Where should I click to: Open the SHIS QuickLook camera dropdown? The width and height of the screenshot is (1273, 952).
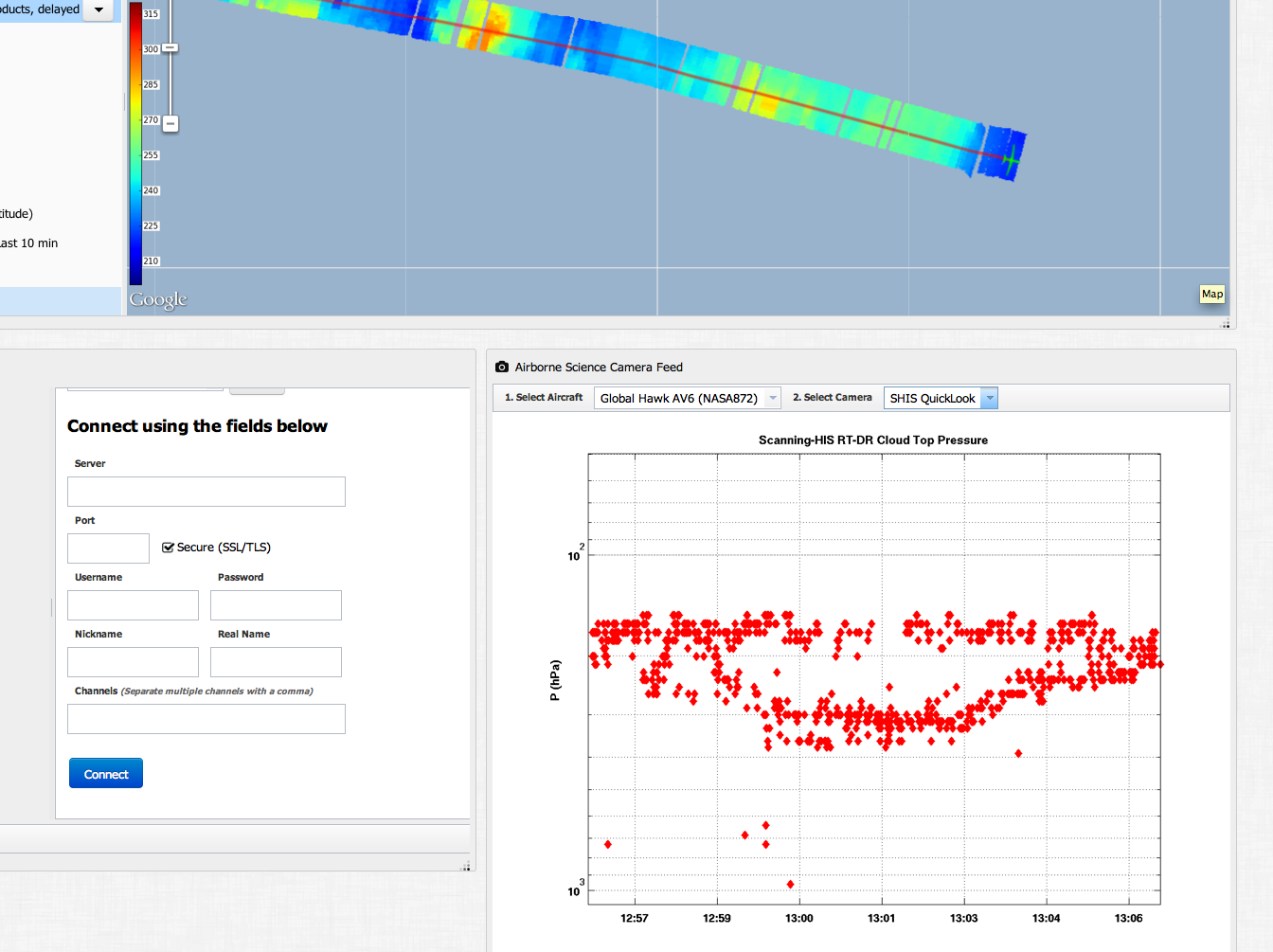pyautogui.click(x=940, y=398)
